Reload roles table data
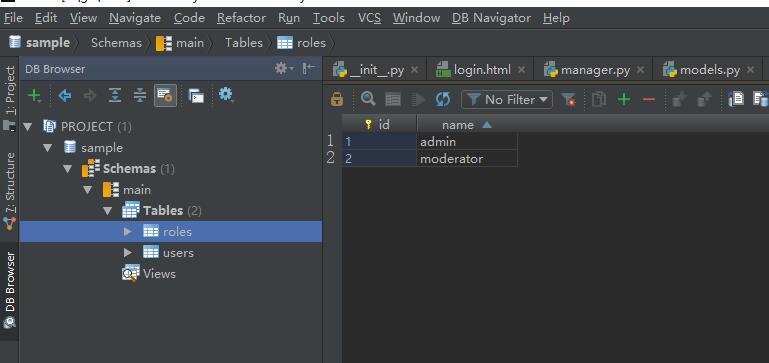The width and height of the screenshot is (769, 363). 443,100
